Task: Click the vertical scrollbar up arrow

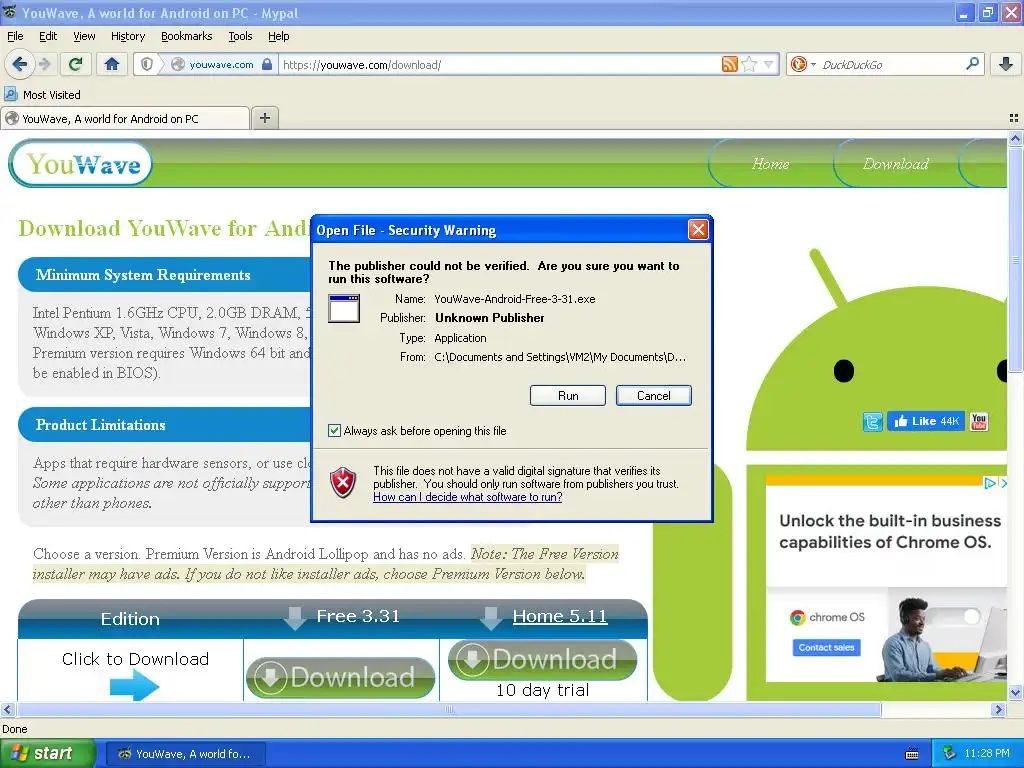Action: 1015,138
